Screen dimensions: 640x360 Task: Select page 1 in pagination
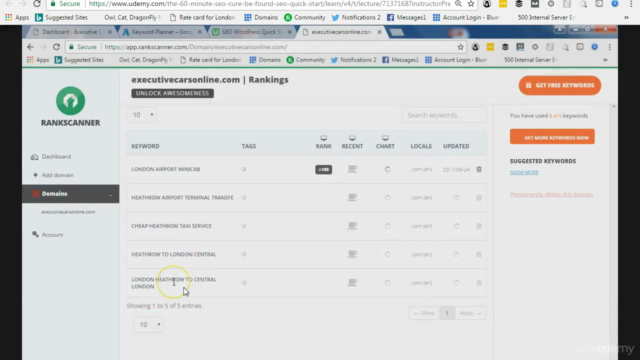447,313
